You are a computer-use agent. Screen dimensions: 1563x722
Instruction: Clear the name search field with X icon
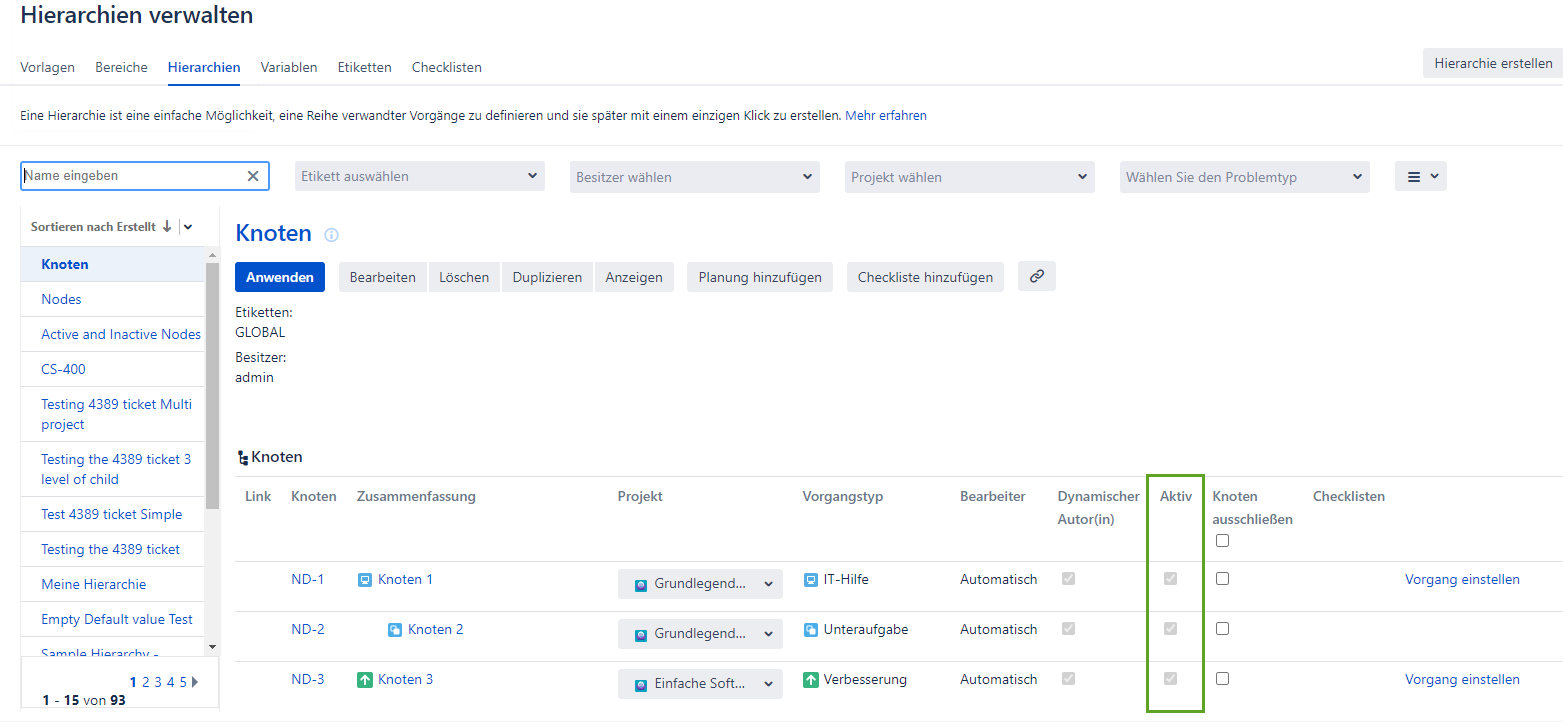[x=253, y=176]
